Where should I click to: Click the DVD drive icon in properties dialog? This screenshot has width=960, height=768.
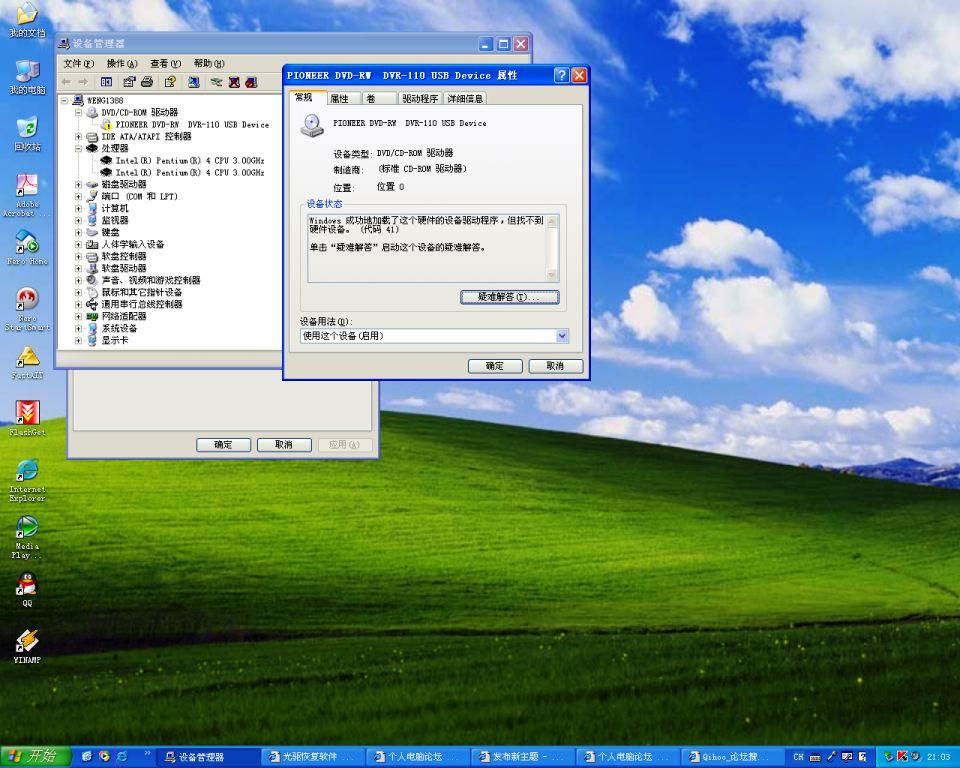point(312,126)
